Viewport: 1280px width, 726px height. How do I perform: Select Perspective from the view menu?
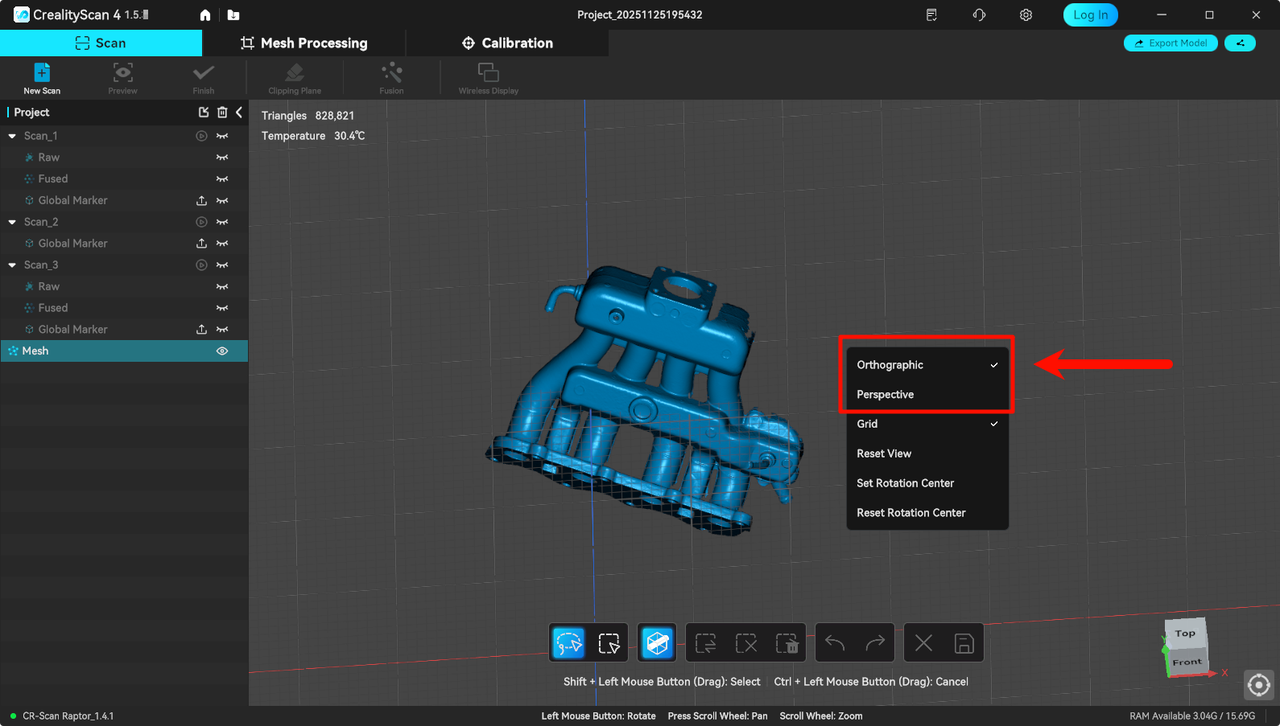click(885, 394)
